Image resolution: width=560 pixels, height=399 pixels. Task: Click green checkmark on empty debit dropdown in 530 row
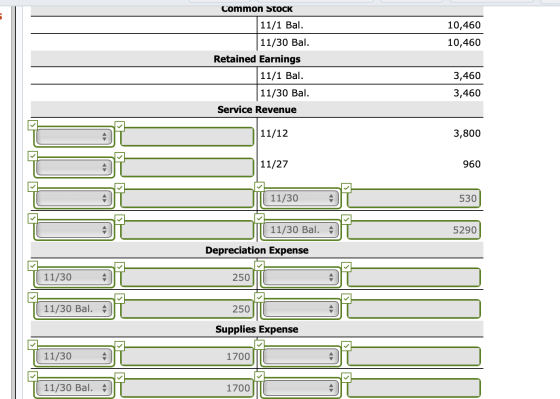pos(32,187)
